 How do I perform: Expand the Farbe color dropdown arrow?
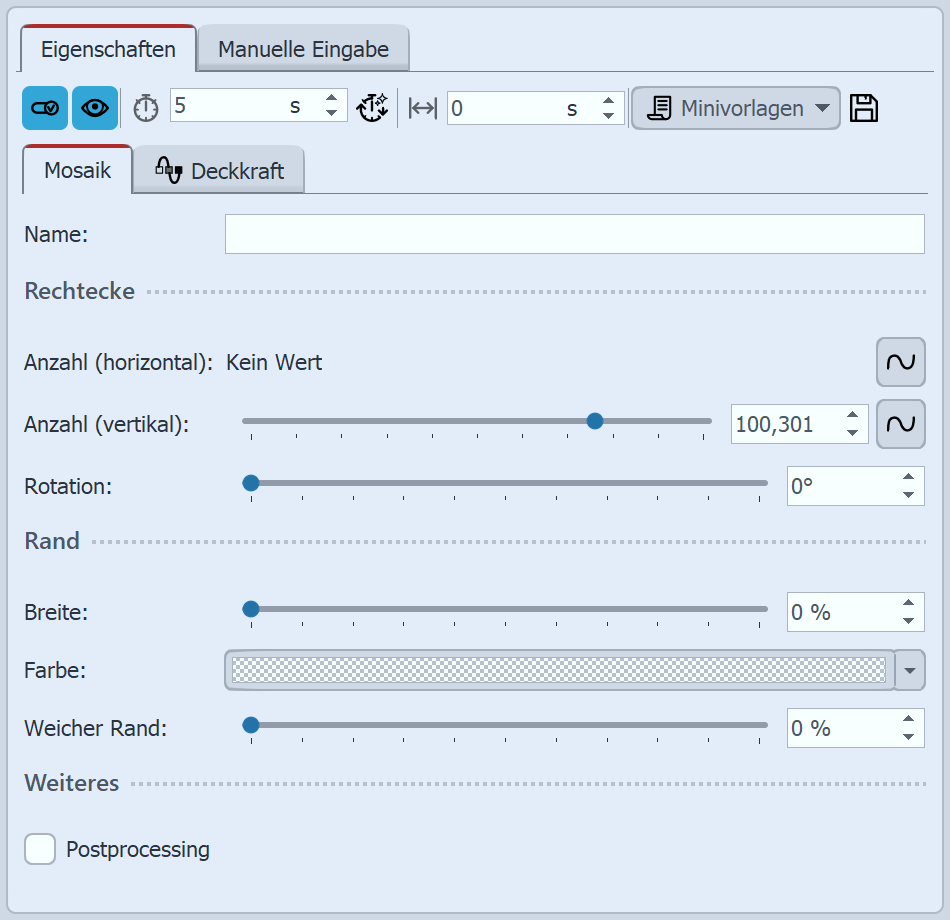(x=909, y=670)
